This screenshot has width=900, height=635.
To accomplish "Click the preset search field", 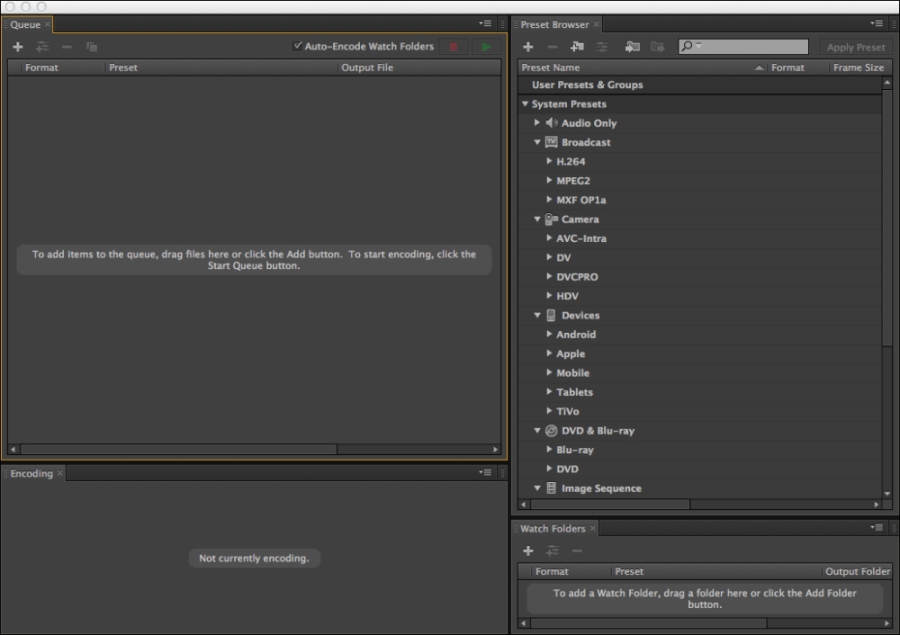I will 743,46.
